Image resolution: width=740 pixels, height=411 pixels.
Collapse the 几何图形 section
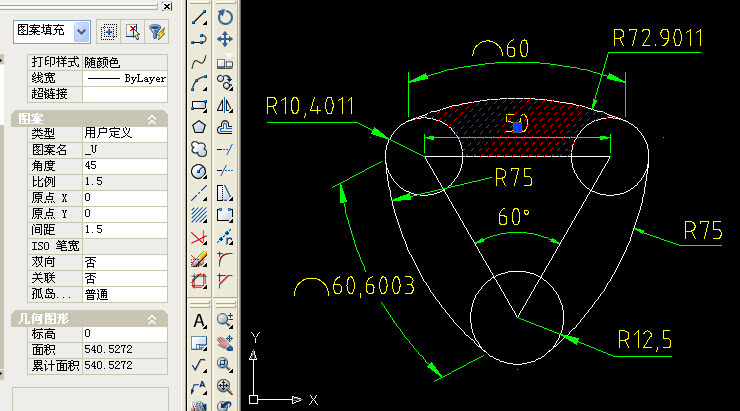tap(152, 319)
